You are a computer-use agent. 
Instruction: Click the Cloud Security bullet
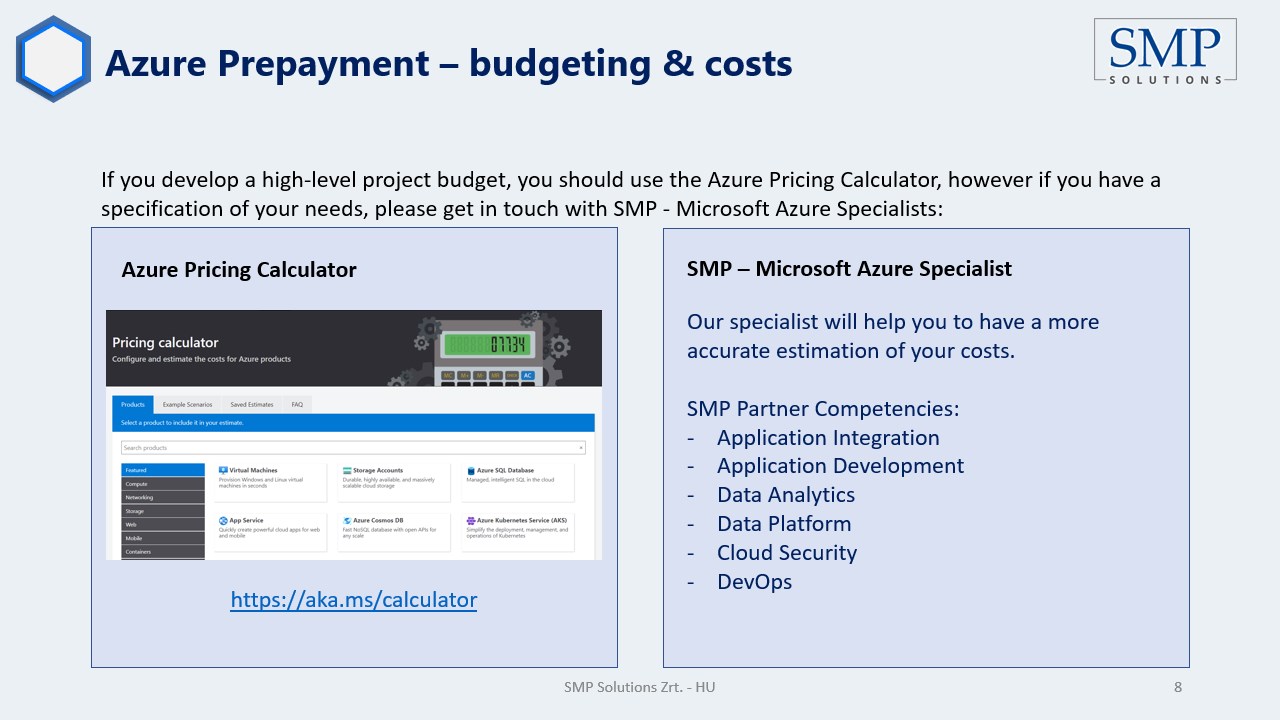point(787,553)
